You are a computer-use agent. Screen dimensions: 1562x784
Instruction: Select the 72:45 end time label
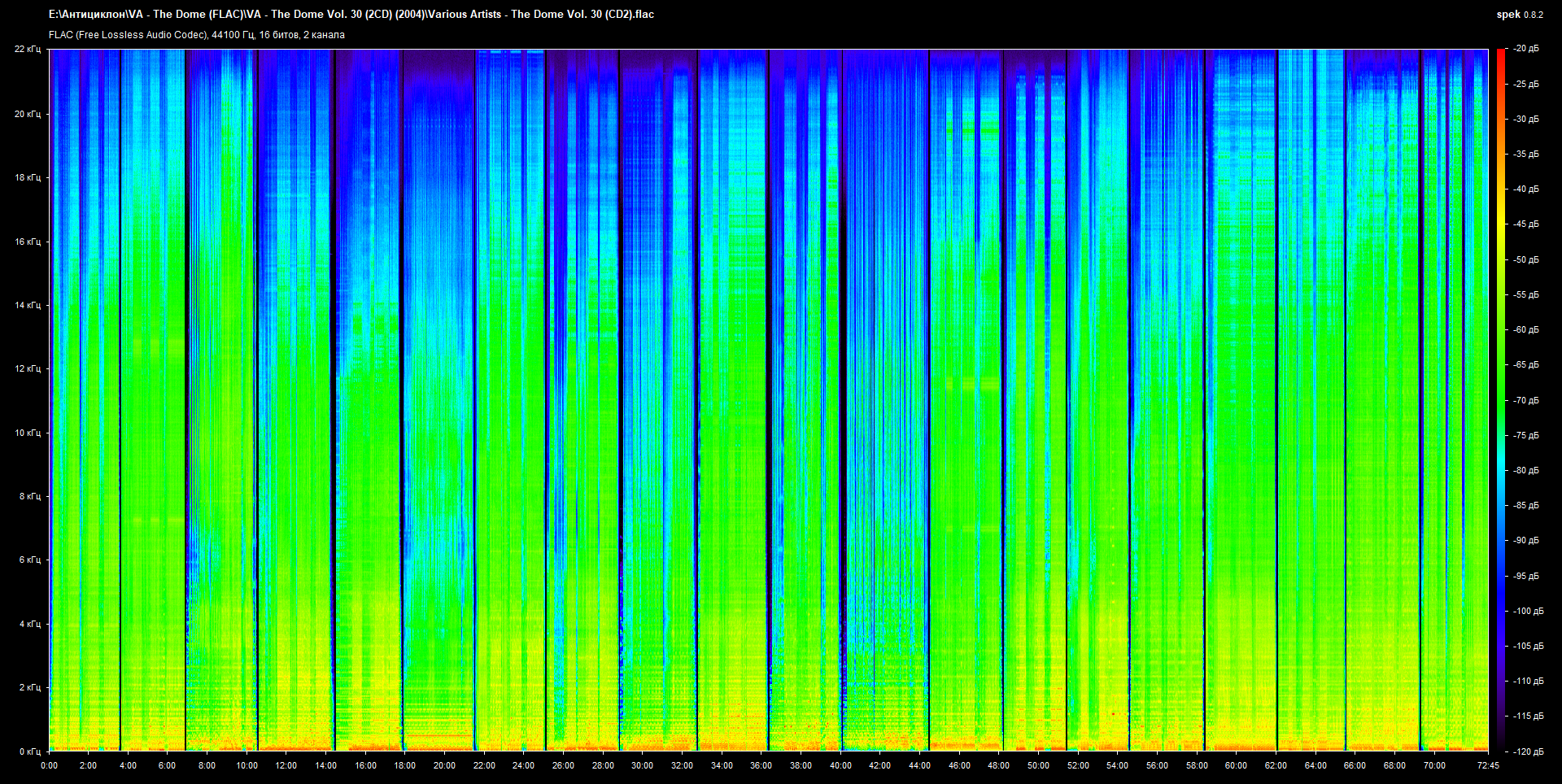pos(1488,765)
